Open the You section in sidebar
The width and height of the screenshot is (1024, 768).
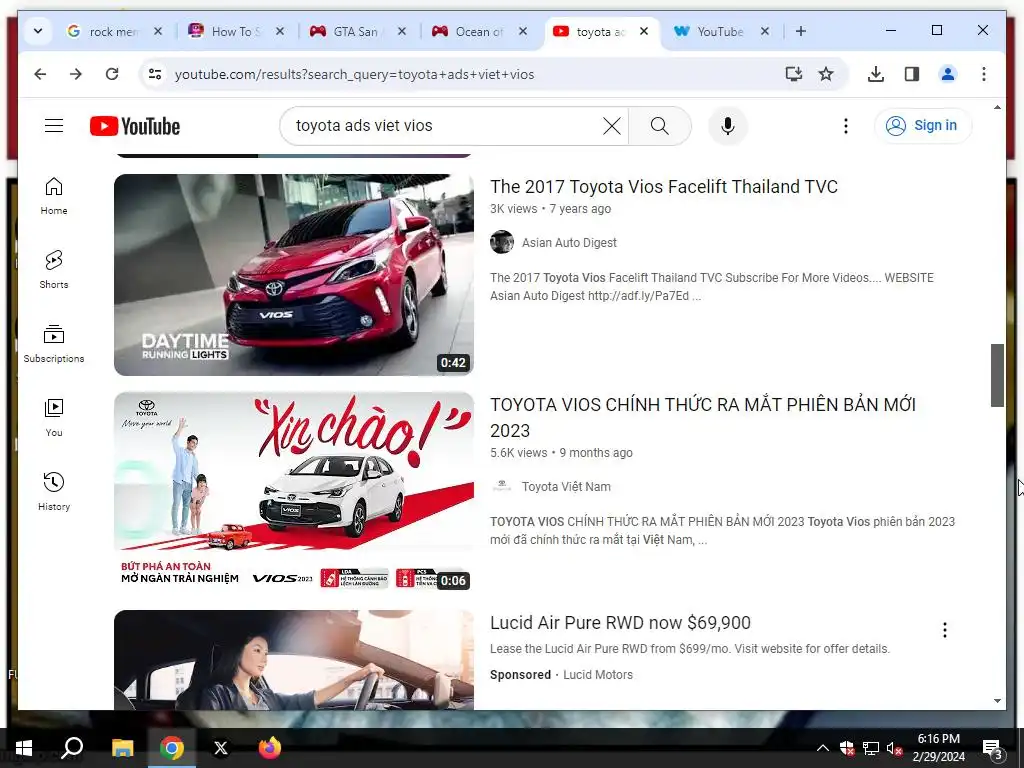pyautogui.click(x=54, y=418)
